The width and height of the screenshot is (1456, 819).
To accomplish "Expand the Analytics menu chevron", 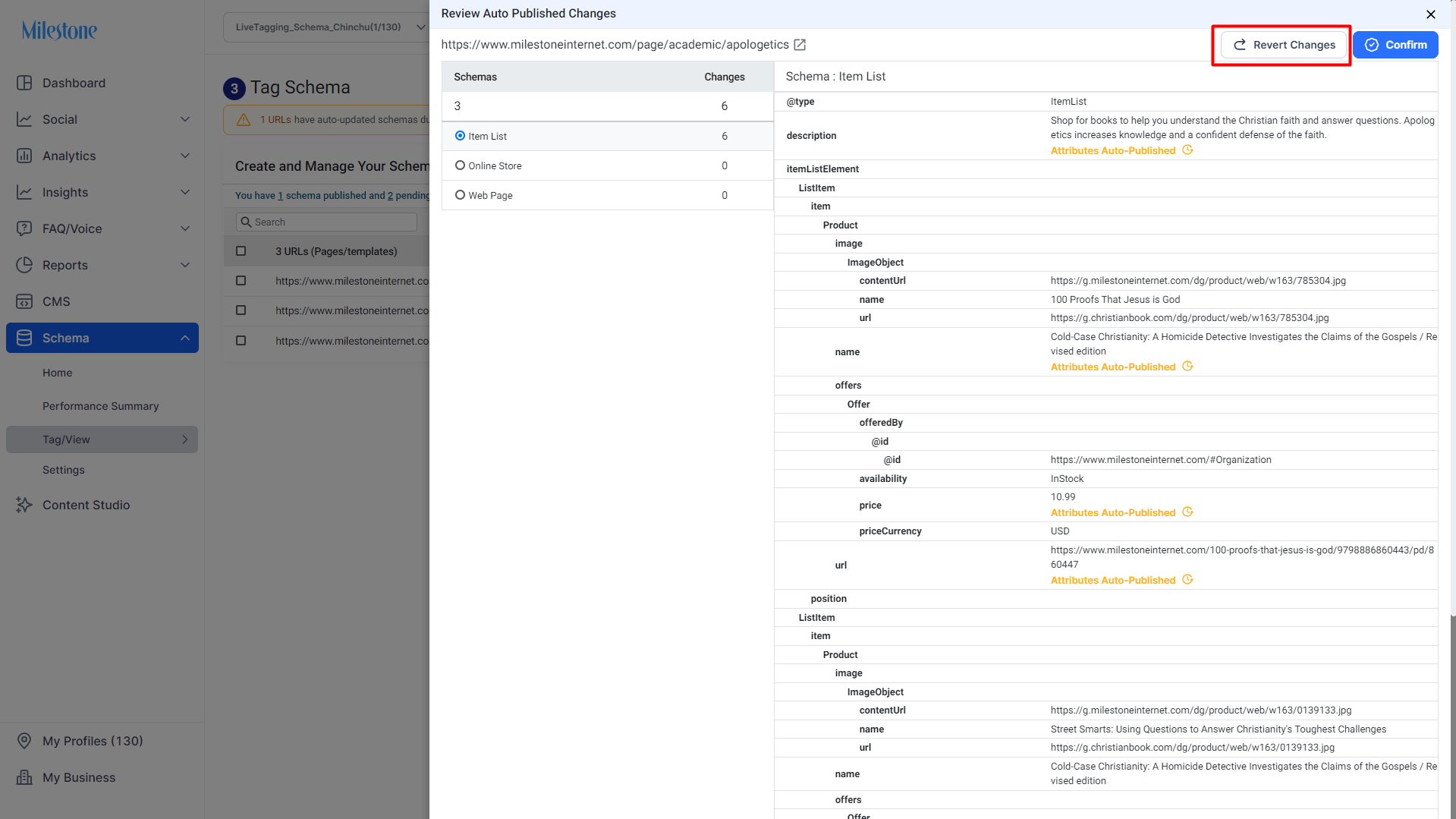I will coord(185,156).
